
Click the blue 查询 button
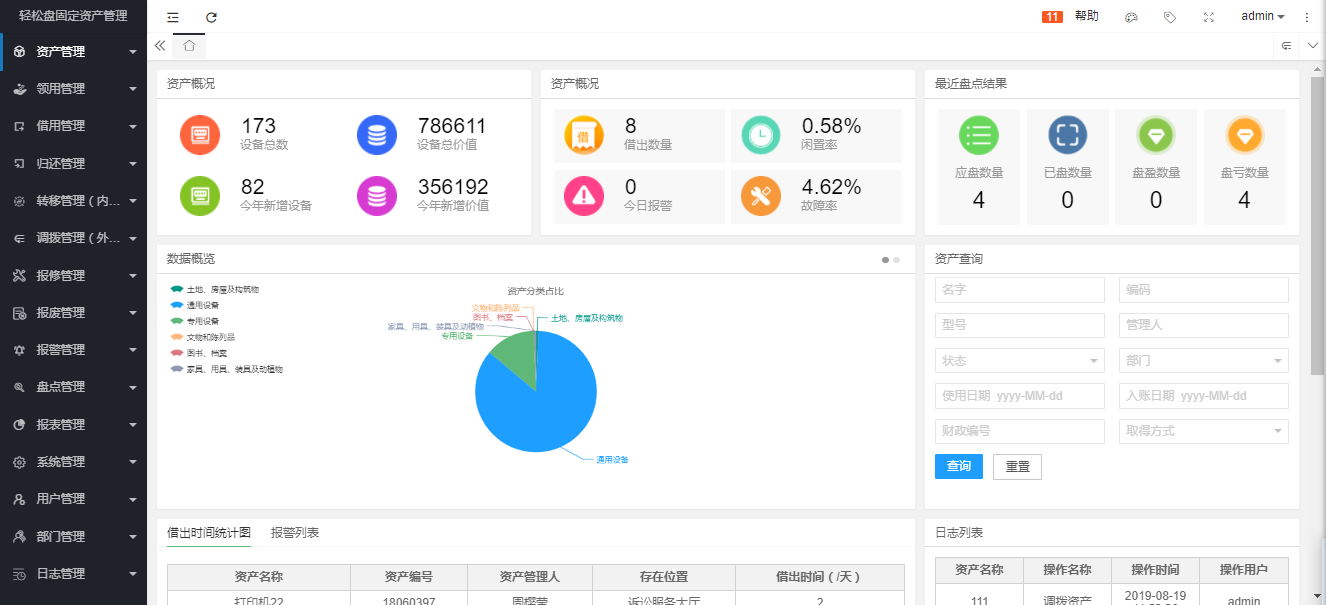pyautogui.click(x=958, y=467)
